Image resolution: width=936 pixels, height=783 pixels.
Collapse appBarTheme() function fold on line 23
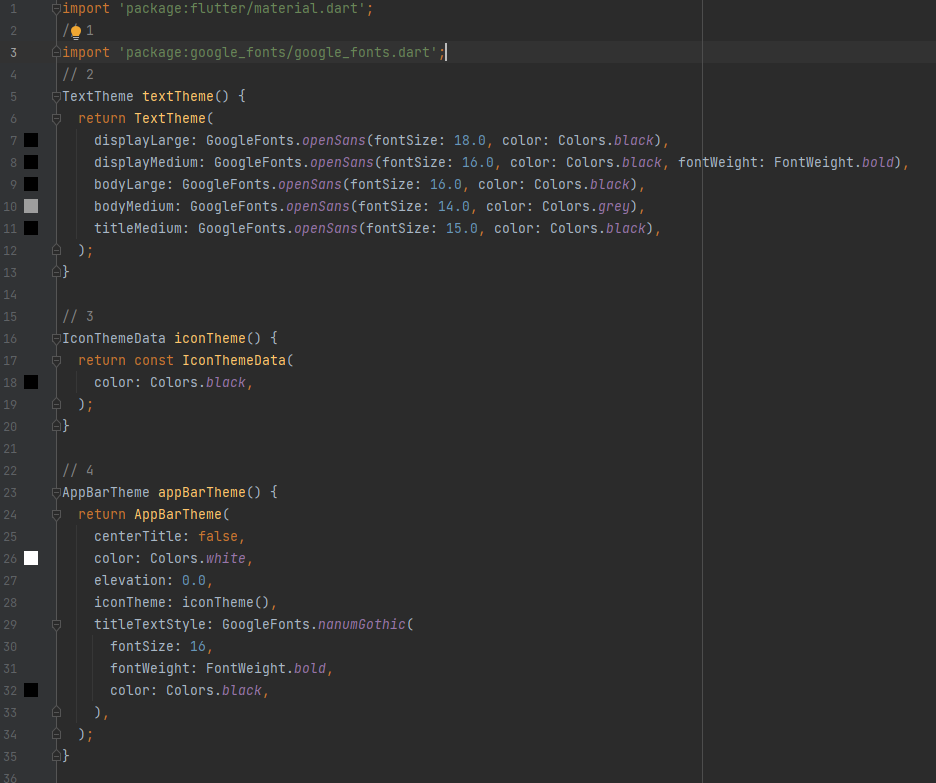coord(56,492)
